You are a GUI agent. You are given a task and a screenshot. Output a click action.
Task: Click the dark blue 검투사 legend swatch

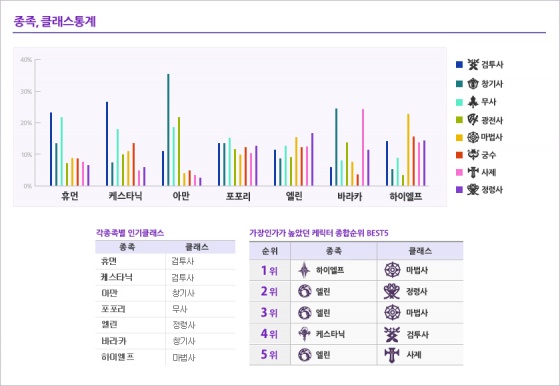[x=459, y=65]
